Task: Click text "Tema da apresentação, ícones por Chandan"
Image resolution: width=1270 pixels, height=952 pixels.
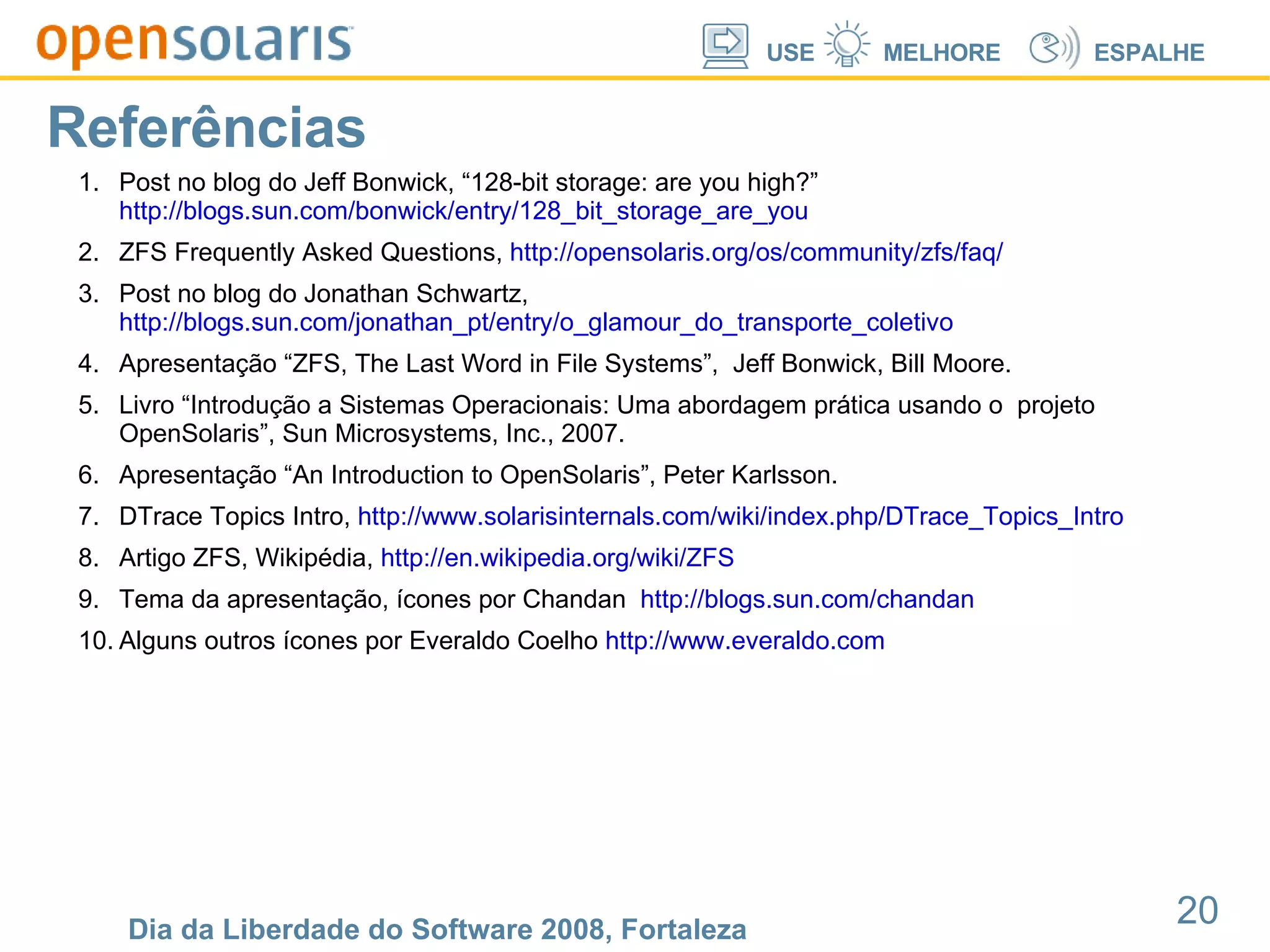Action: pyautogui.click(x=372, y=599)
